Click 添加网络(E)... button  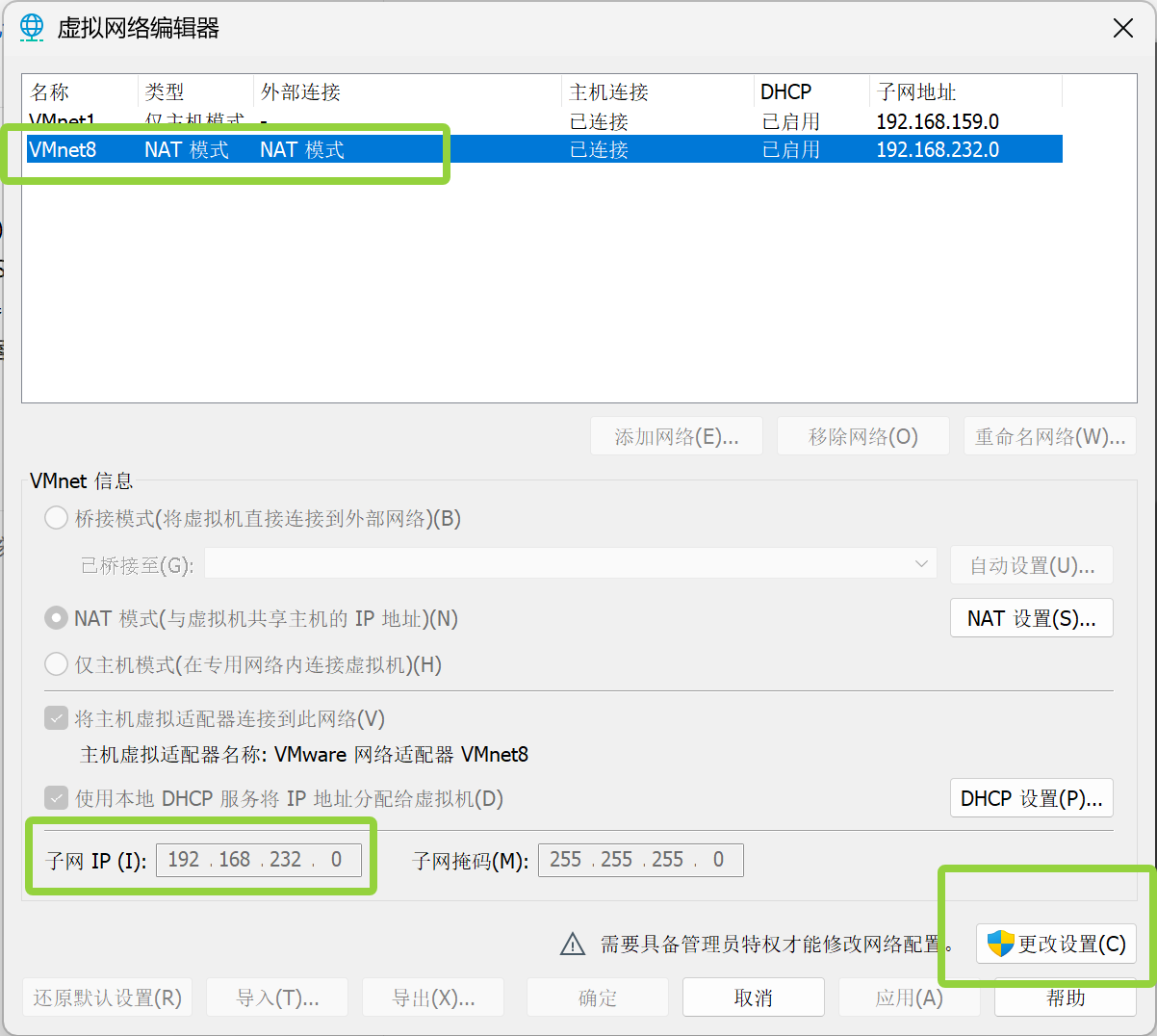(x=677, y=436)
